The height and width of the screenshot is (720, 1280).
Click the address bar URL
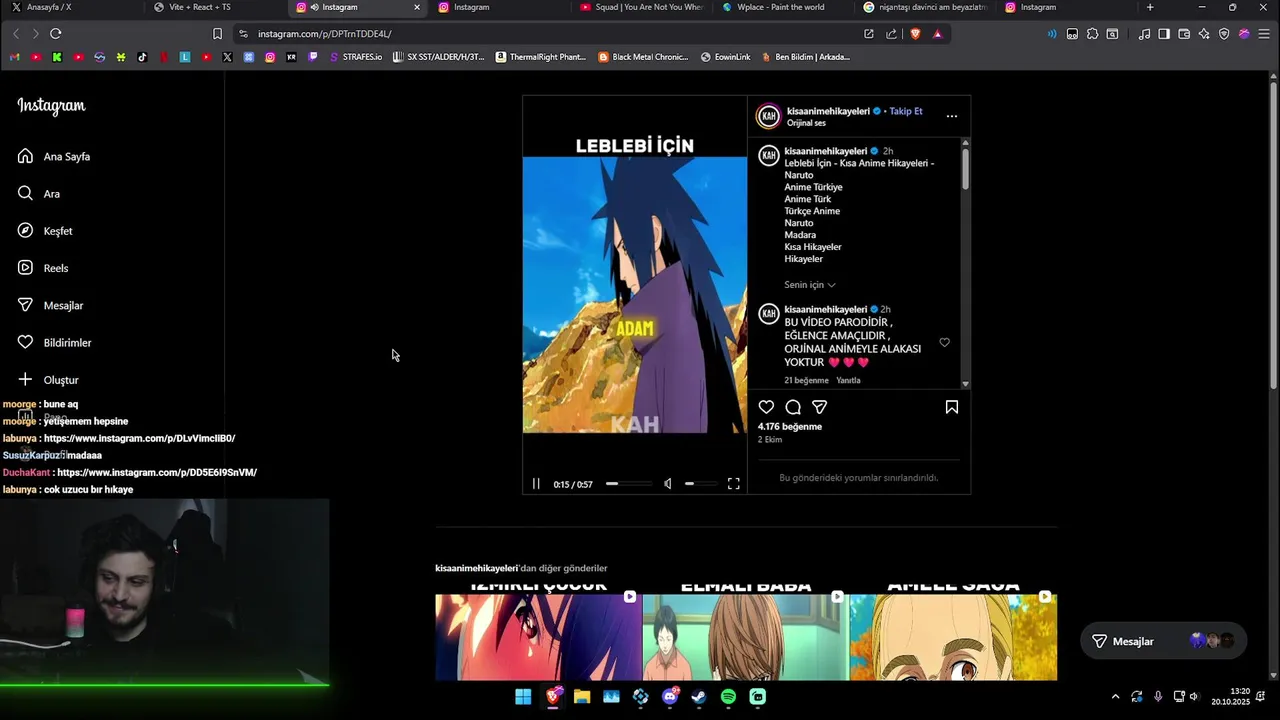point(324,34)
